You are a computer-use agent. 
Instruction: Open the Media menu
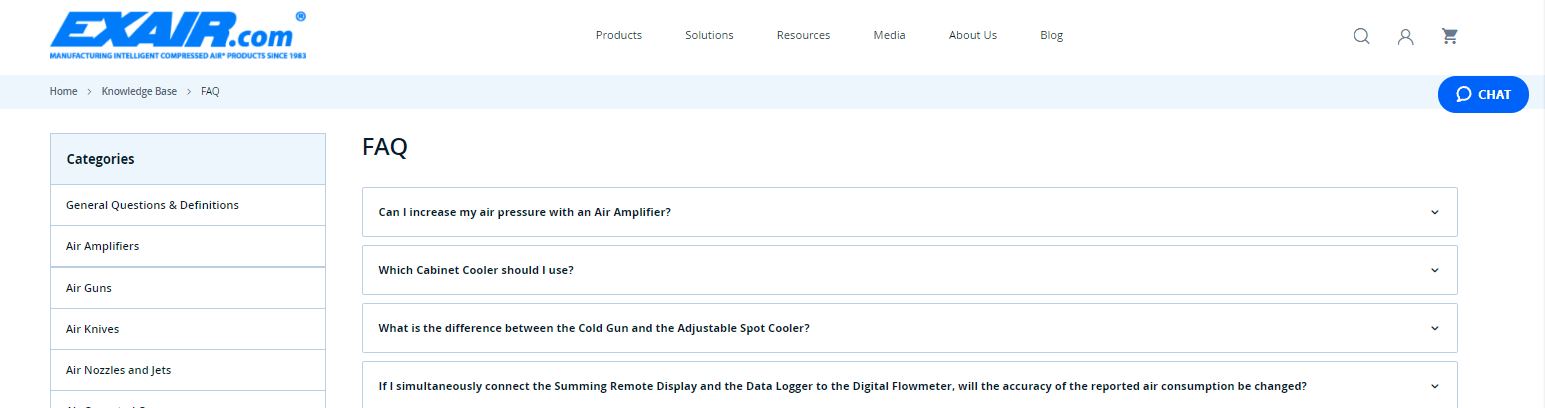point(889,35)
